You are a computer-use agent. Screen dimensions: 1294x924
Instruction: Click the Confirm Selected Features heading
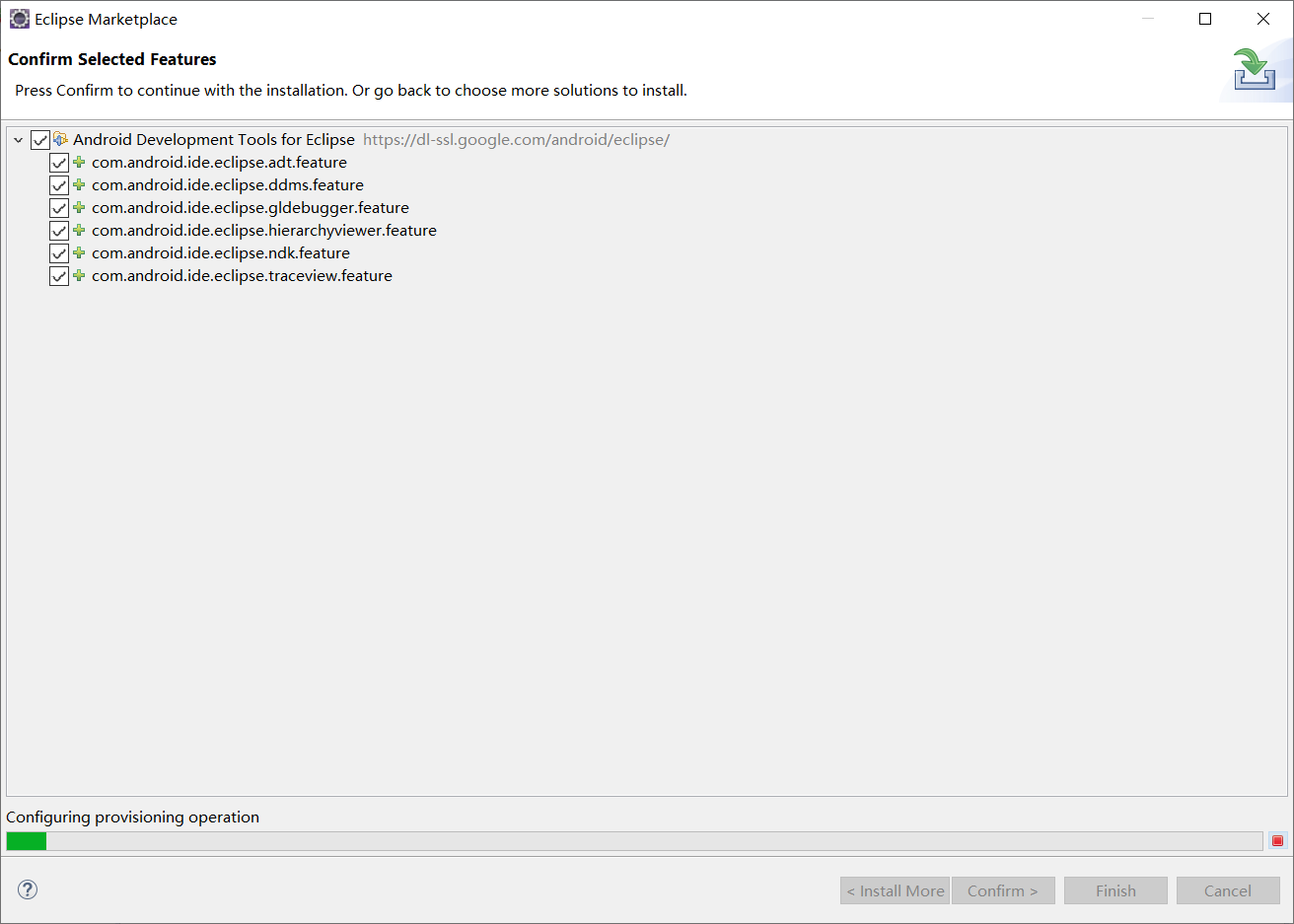pyautogui.click(x=112, y=59)
